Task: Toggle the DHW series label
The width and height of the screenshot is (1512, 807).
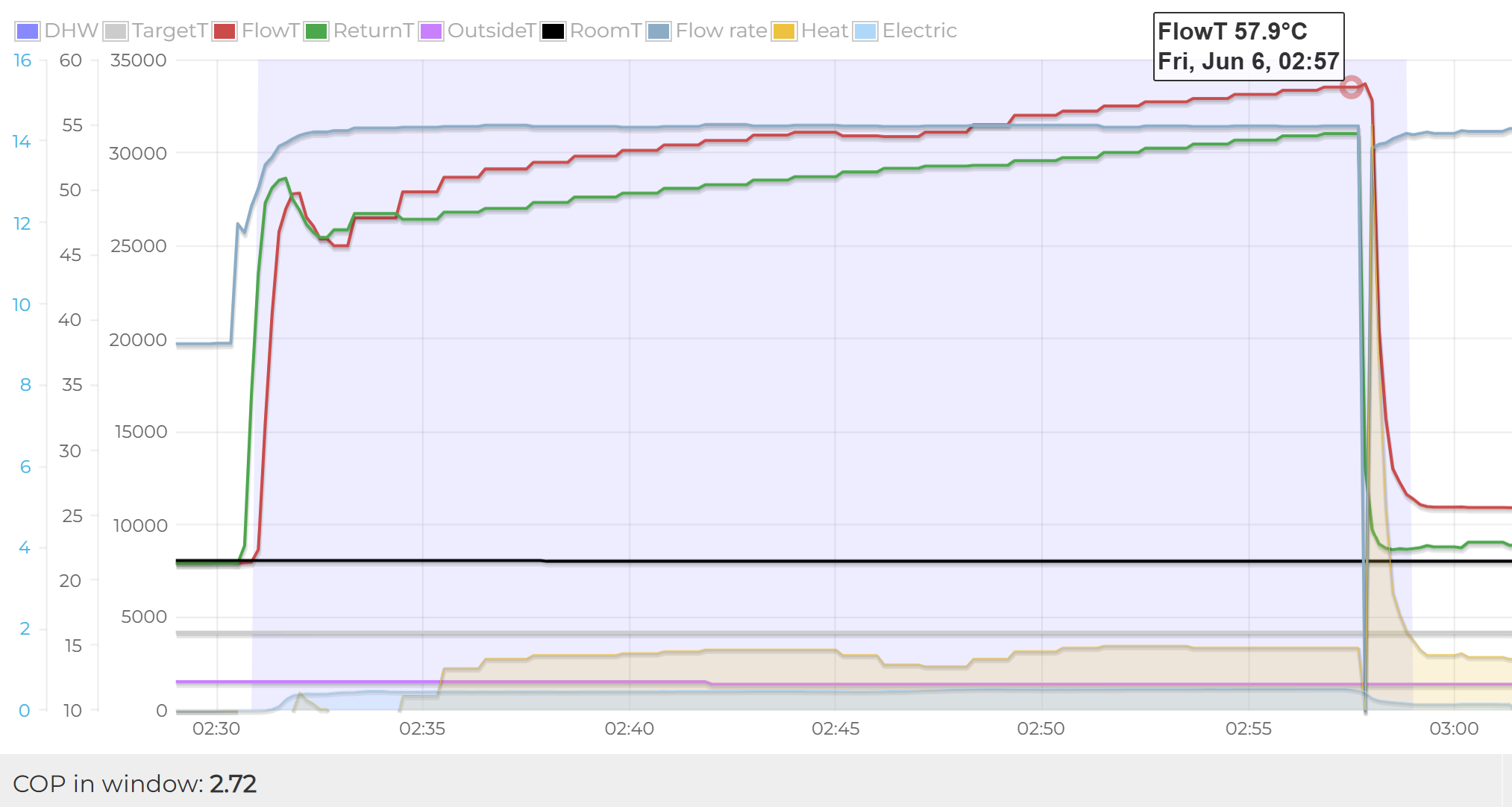Action: [x=71, y=31]
